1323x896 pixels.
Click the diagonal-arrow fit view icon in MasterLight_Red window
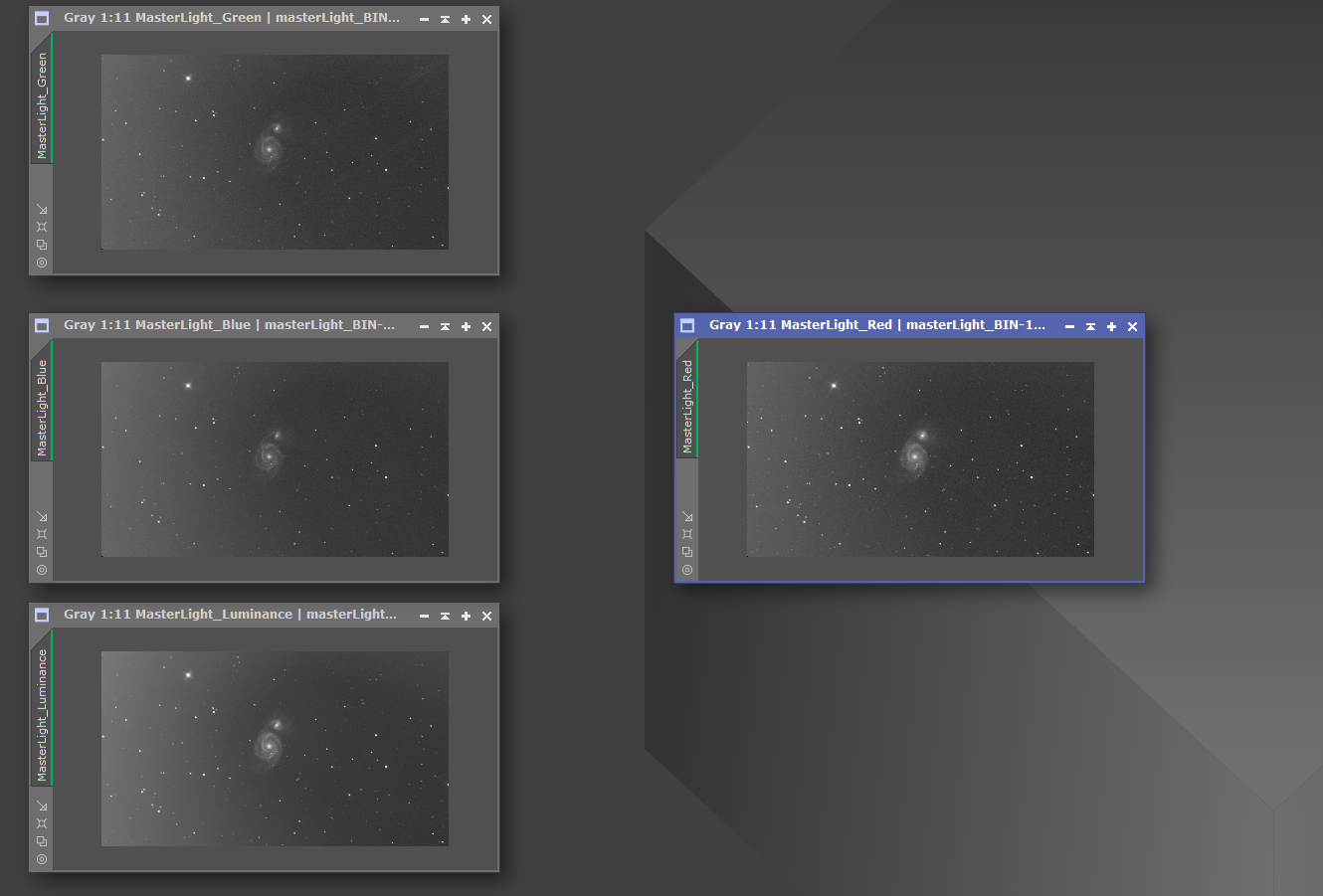(x=687, y=516)
